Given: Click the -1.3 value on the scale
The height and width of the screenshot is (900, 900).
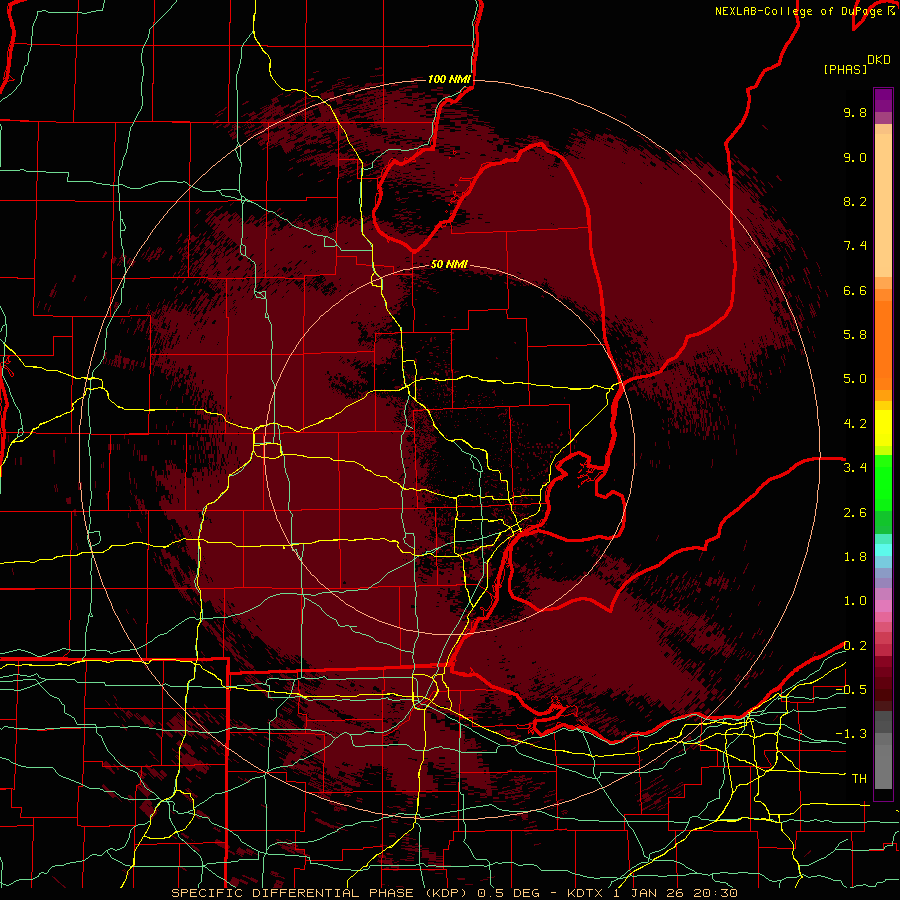Looking at the screenshot, I should [851, 734].
